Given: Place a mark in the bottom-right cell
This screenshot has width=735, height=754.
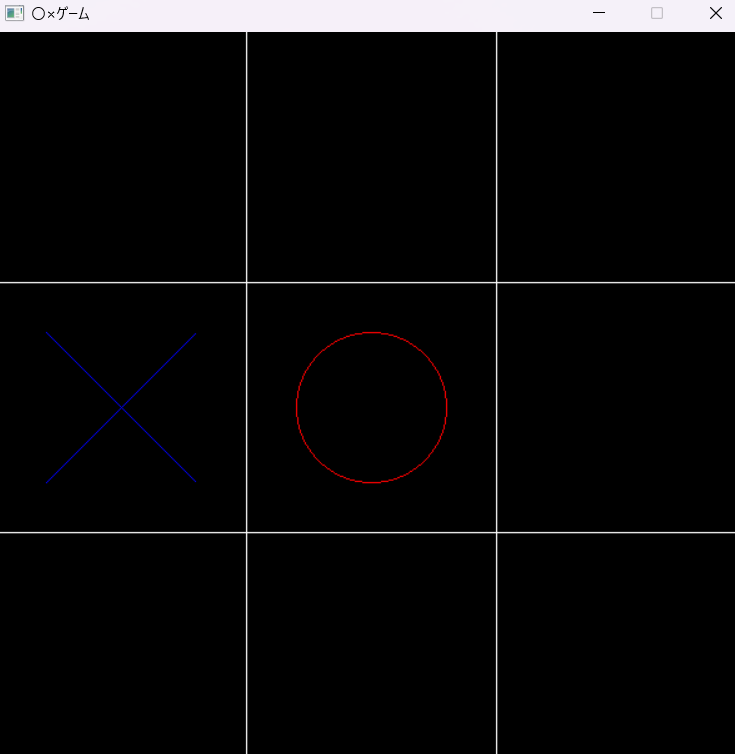Looking at the screenshot, I should 616,643.
